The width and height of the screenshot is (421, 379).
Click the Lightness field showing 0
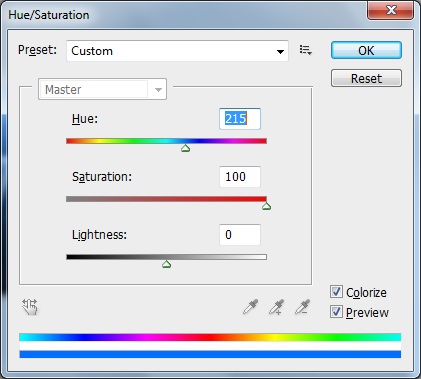pyautogui.click(x=240, y=235)
